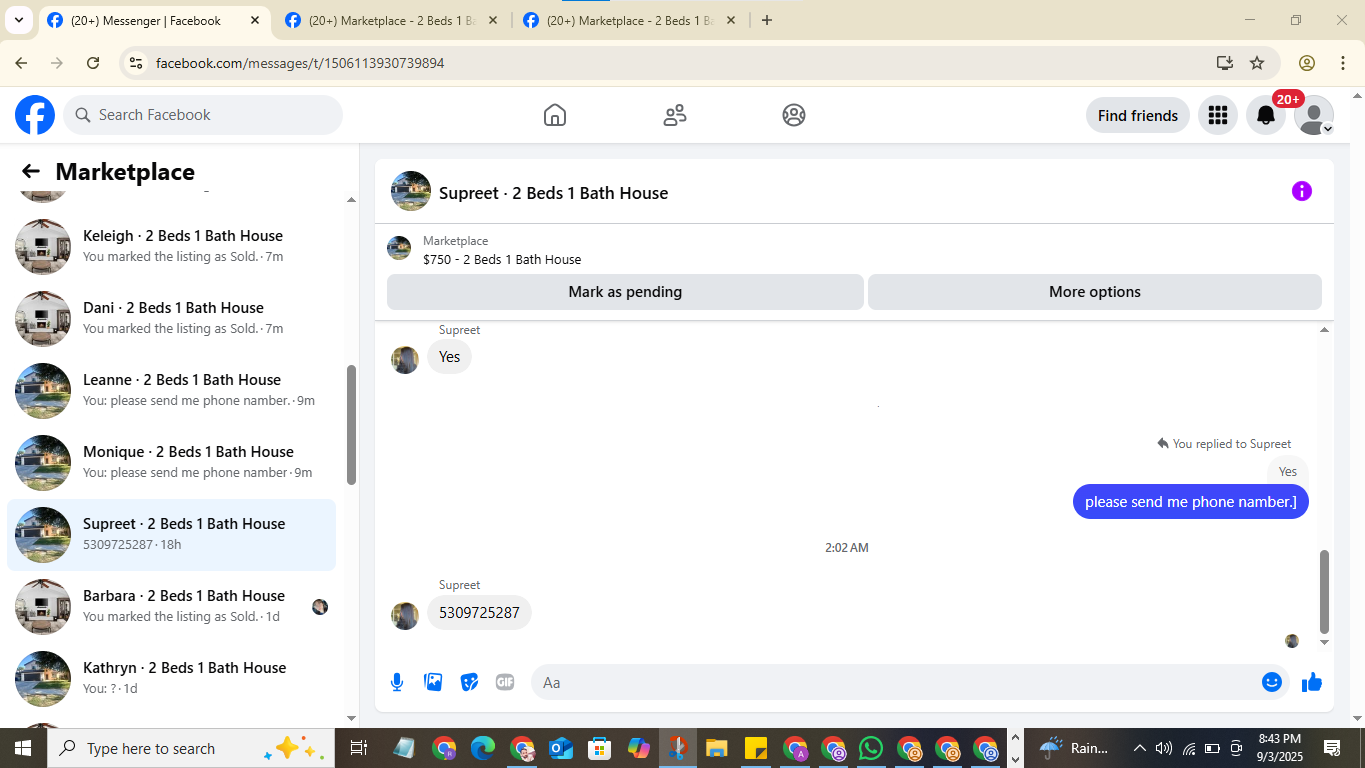
Task: Open a new browser tab
Action: (767, 20)
